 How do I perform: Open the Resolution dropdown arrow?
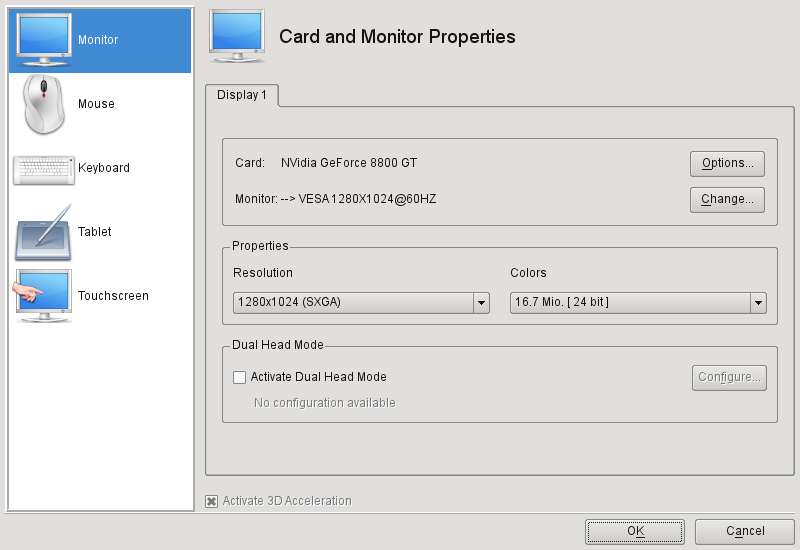(x=481, y=303)
